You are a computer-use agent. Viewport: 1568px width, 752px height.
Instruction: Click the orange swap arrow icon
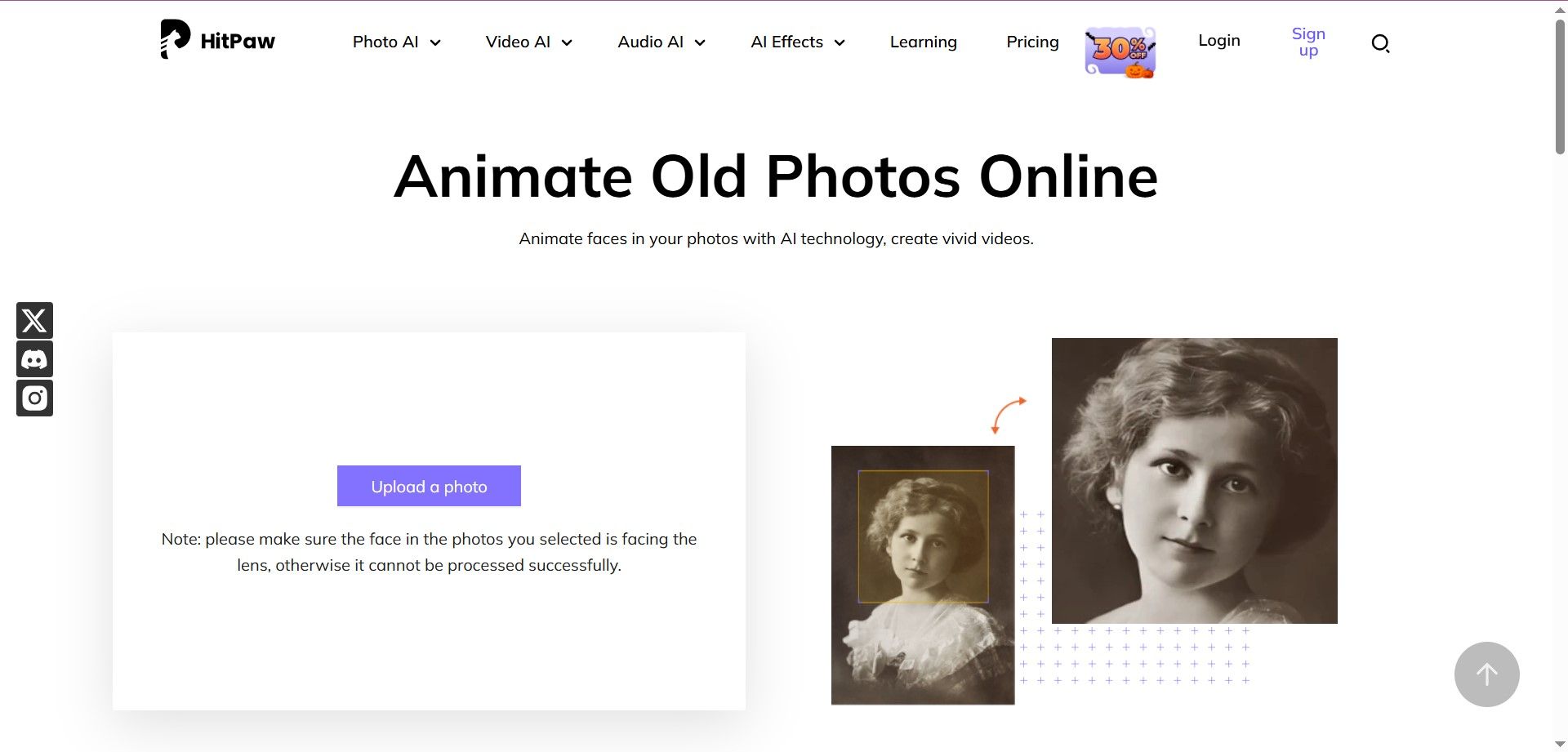[1009, 415]
